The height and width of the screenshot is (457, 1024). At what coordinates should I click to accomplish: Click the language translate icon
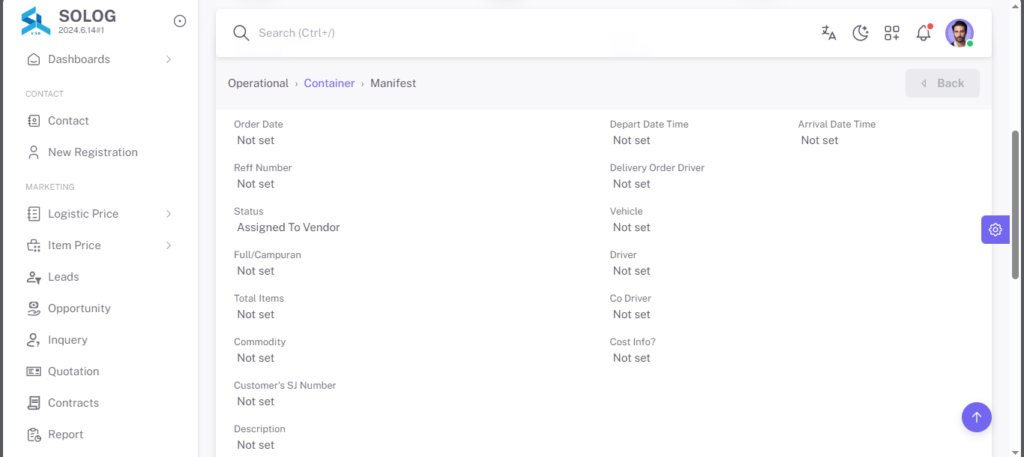pos(829,33)
